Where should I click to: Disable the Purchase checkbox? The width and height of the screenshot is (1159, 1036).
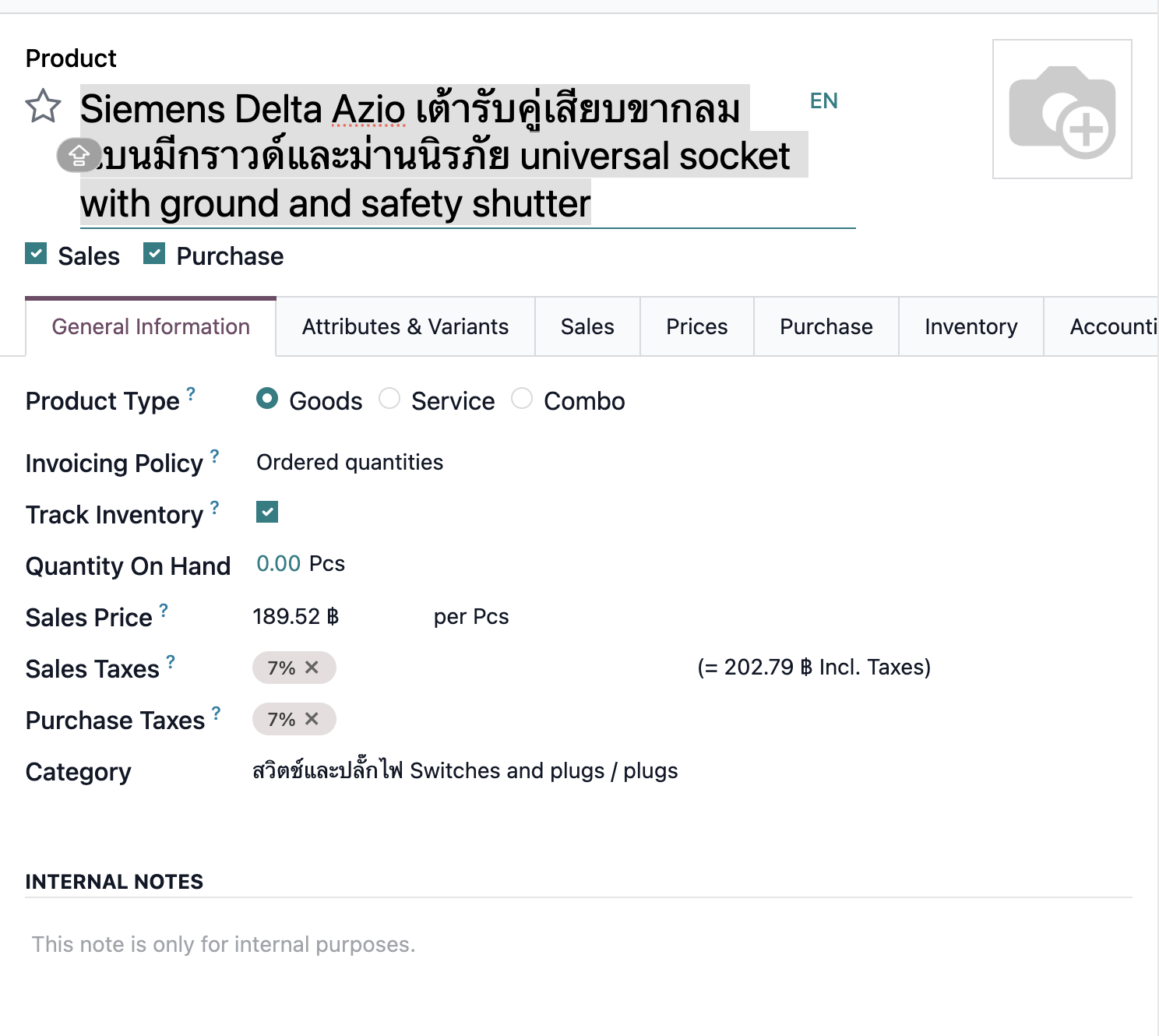[154, 253]
